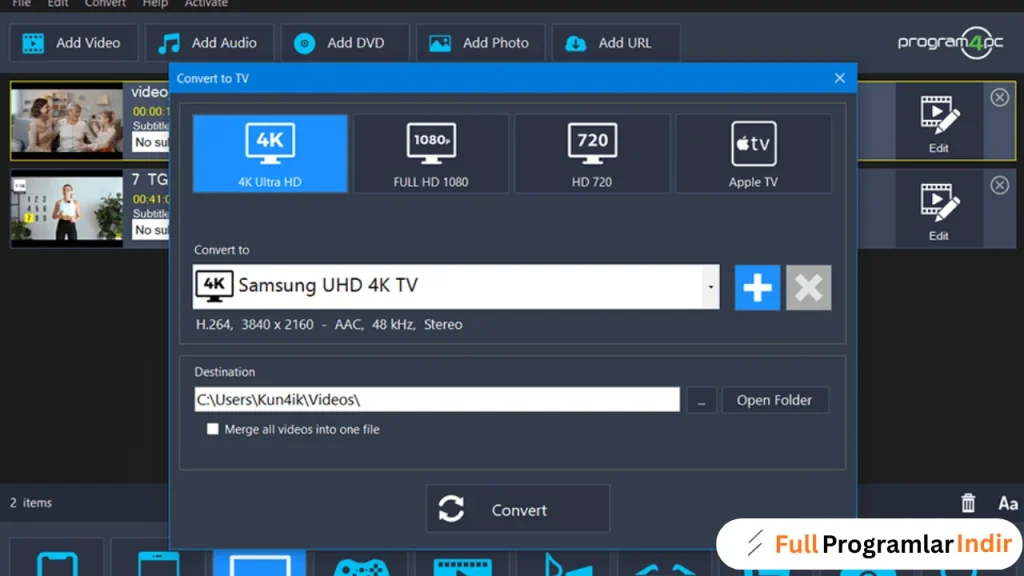The image size is (1024, 576).
Task: Open the Activate menu
Action: [206, 4]
